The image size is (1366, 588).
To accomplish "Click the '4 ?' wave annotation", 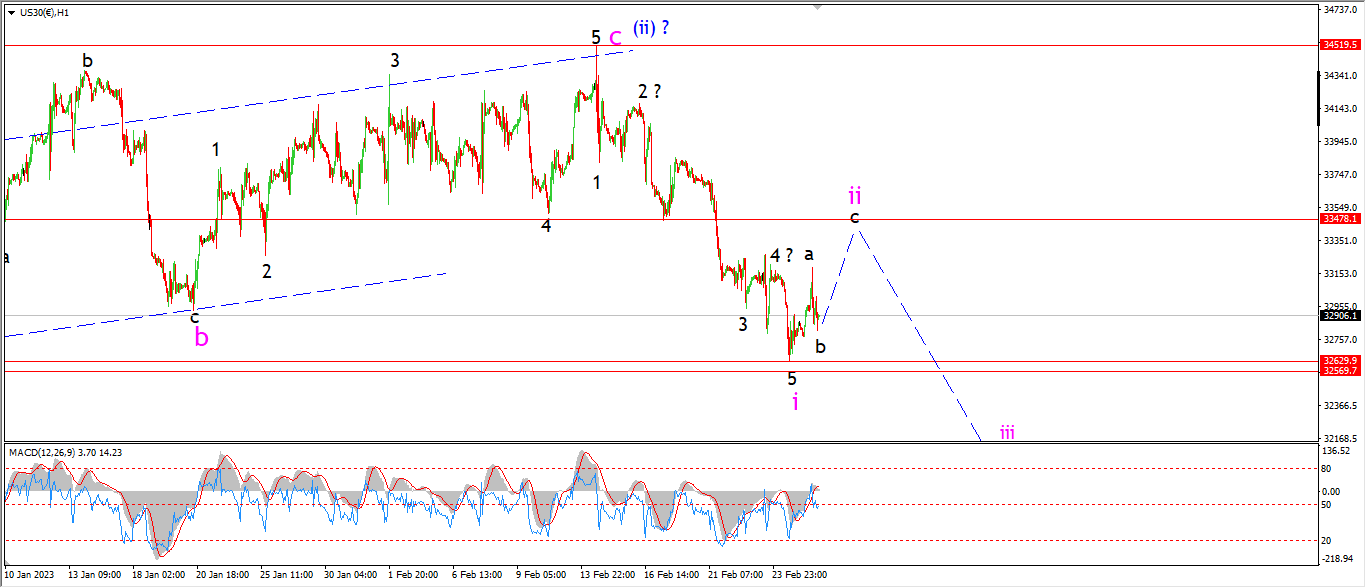I will click(x=781, y=255).
